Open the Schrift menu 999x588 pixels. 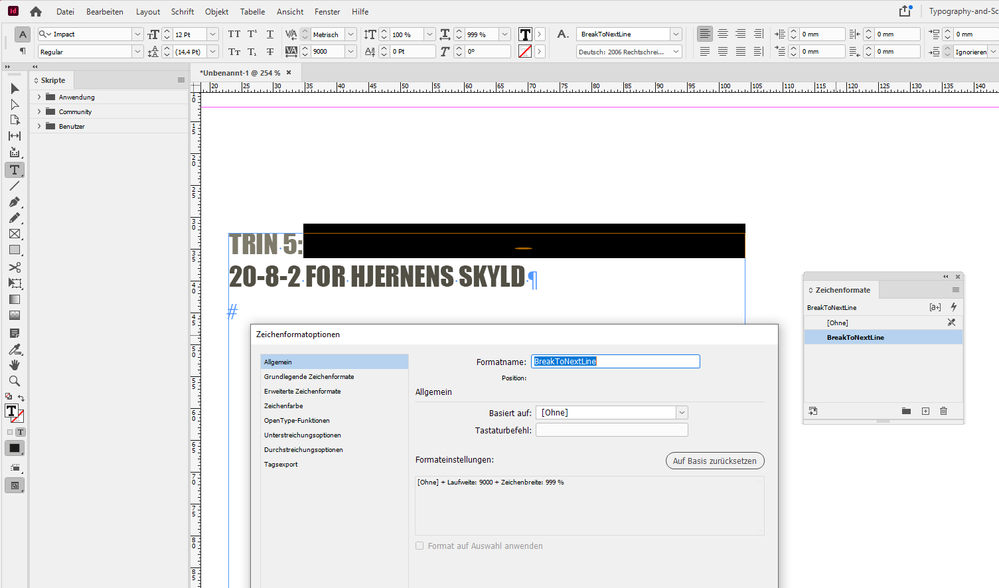(182, 11)
